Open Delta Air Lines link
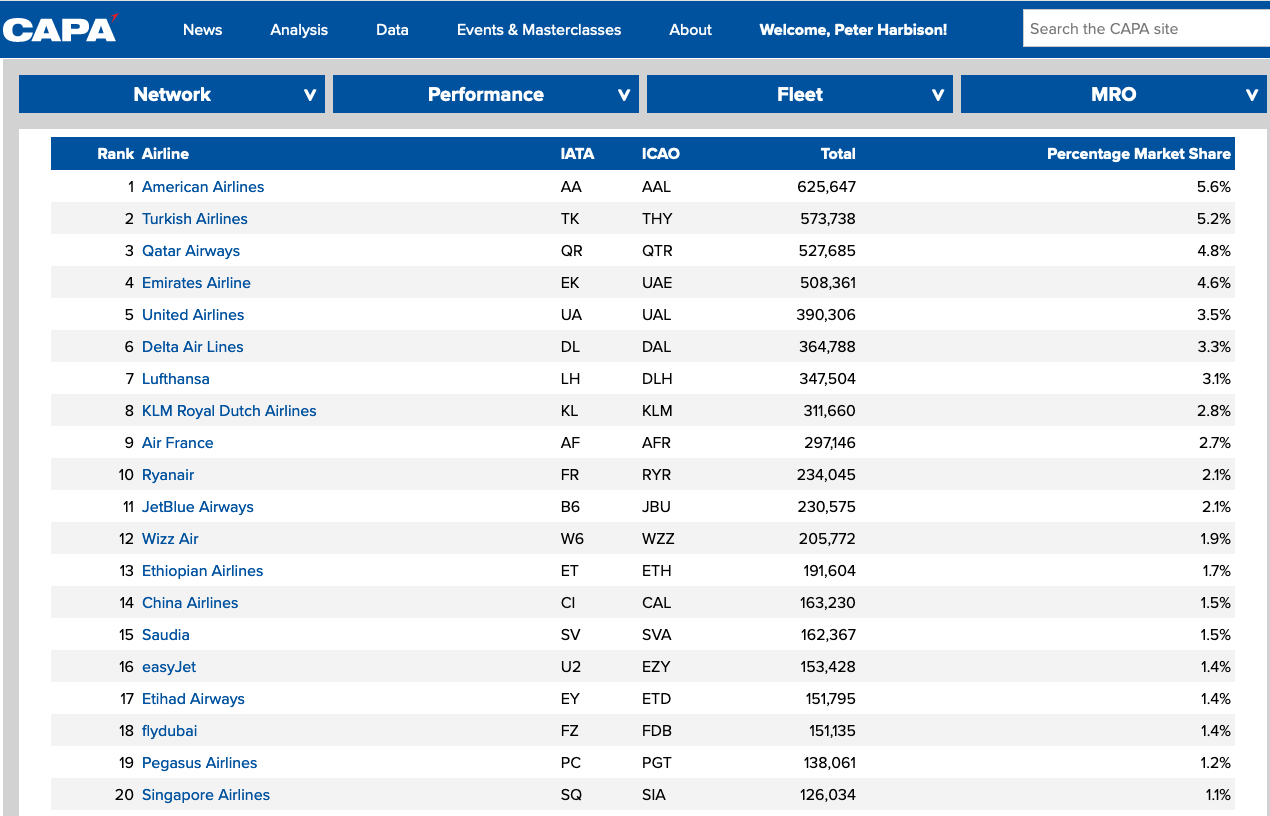 click(x=193, y=347)
